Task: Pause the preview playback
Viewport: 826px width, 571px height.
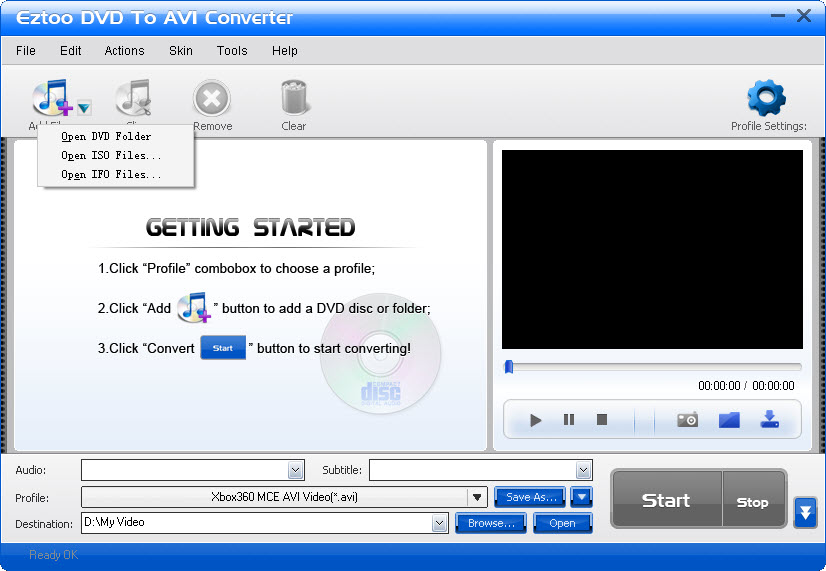Action: [569, 419]
